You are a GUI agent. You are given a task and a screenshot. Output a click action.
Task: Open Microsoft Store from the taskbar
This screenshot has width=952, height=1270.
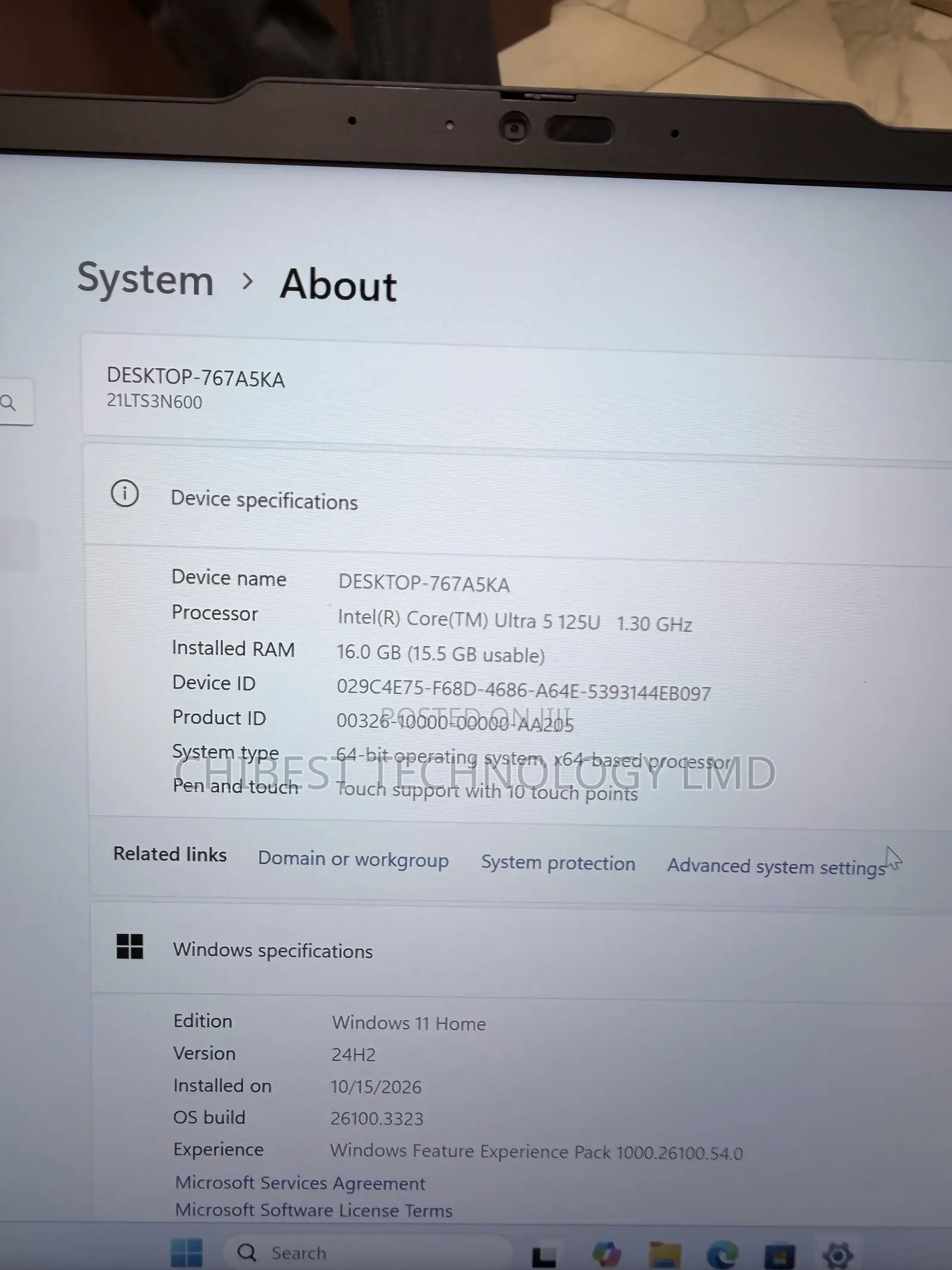[x=779, y=1255]
